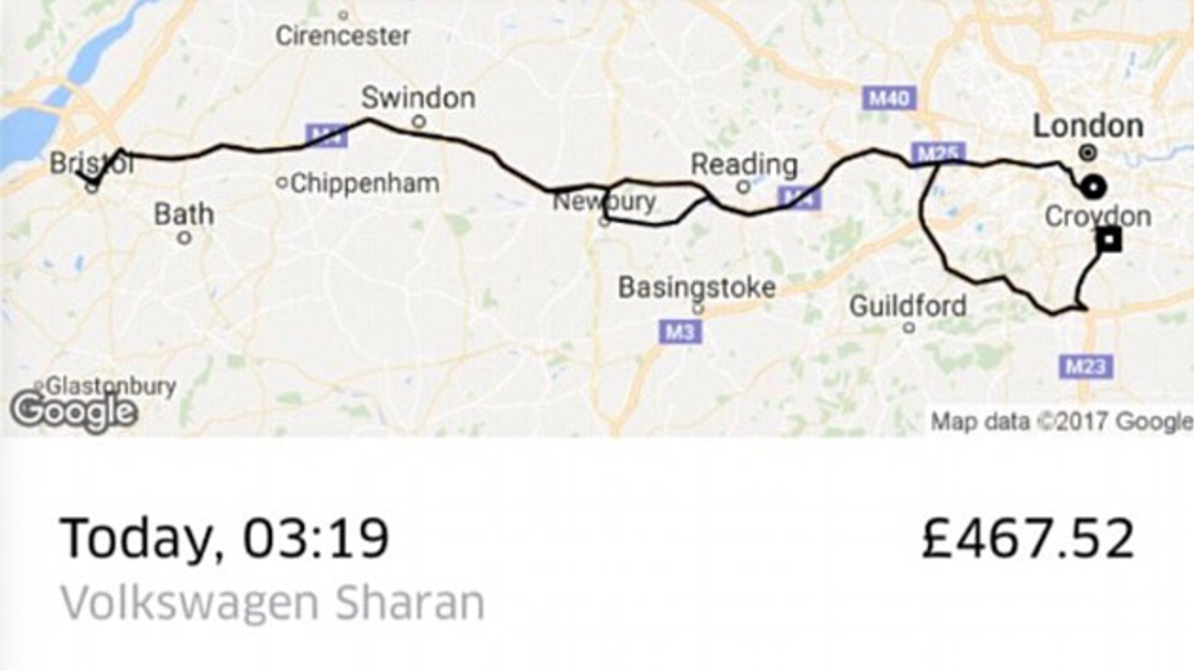Click the Map data ©2017 Google attribution
The width and height of the screenshot is (1194, 671).
(1062, 421)
